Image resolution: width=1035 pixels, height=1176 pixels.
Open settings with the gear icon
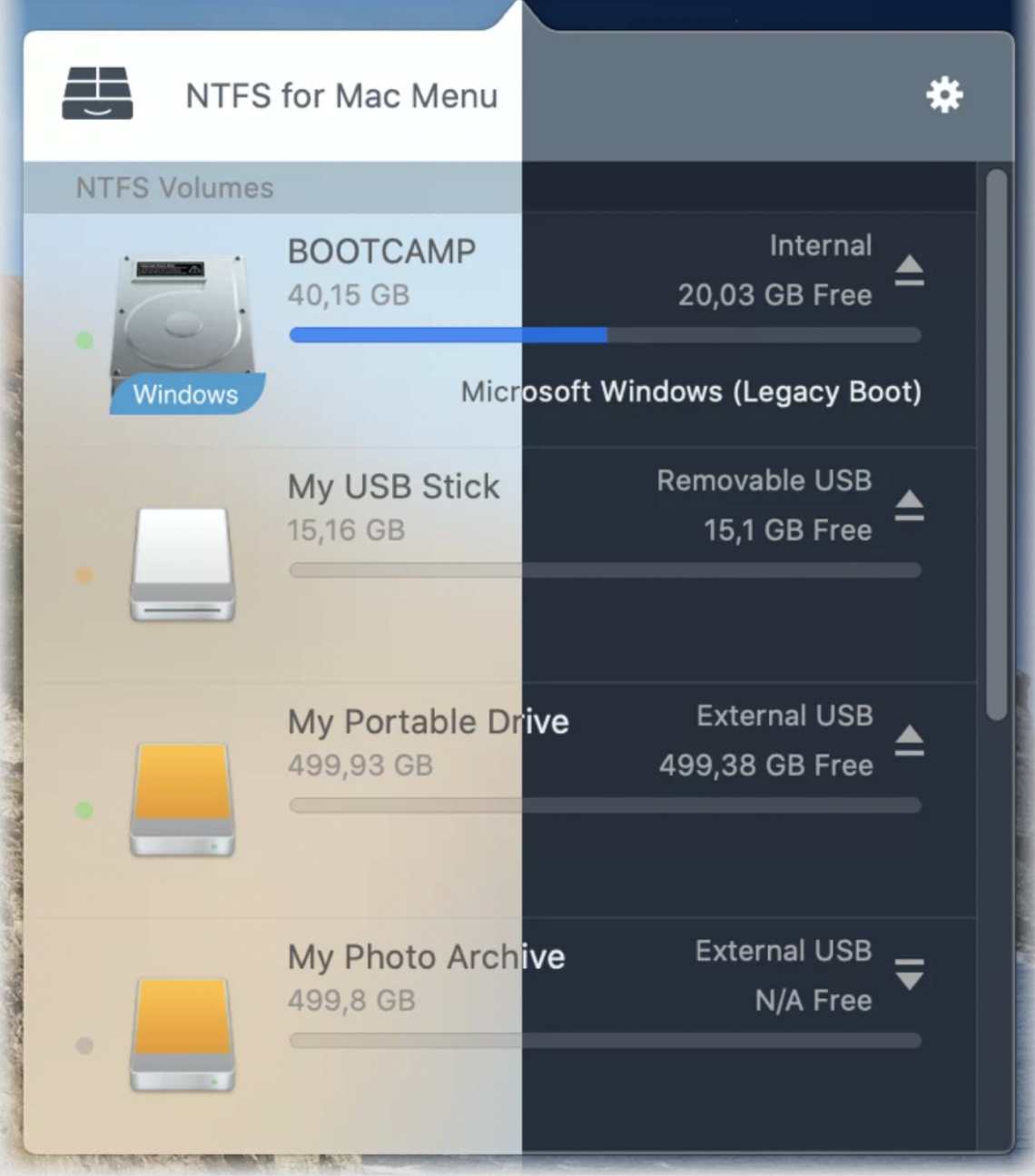tap(944, 94)
